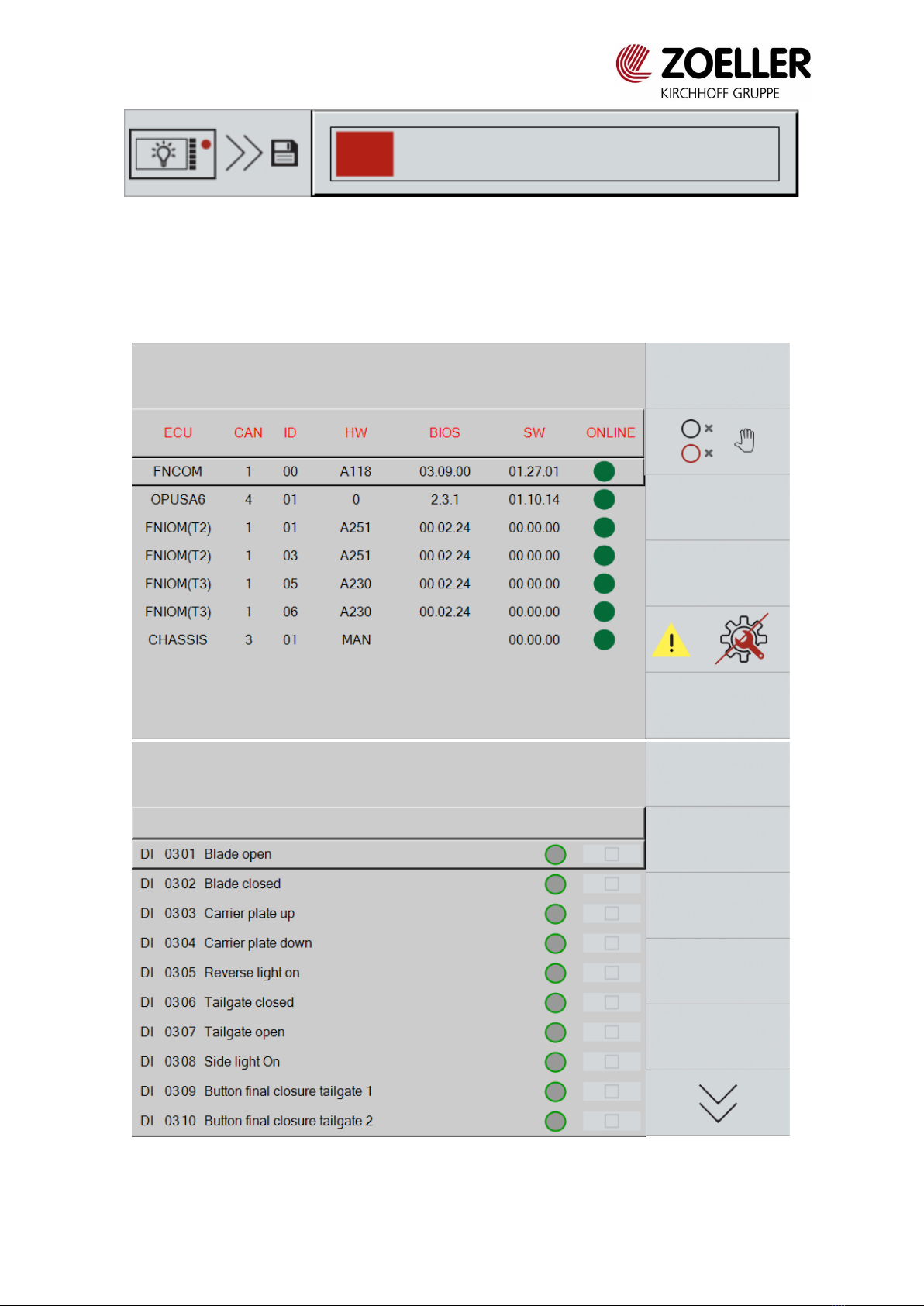
Task: Tick the Blade open checkbox
Action: (x=612, y=854)
